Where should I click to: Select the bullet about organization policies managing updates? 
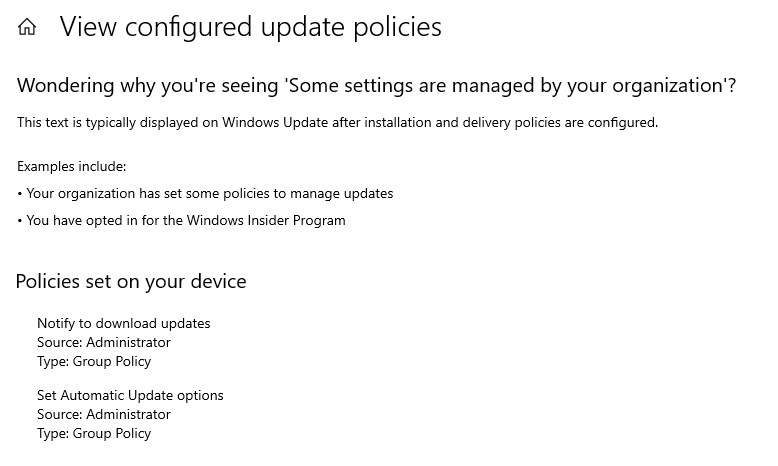tap(205, 194)
